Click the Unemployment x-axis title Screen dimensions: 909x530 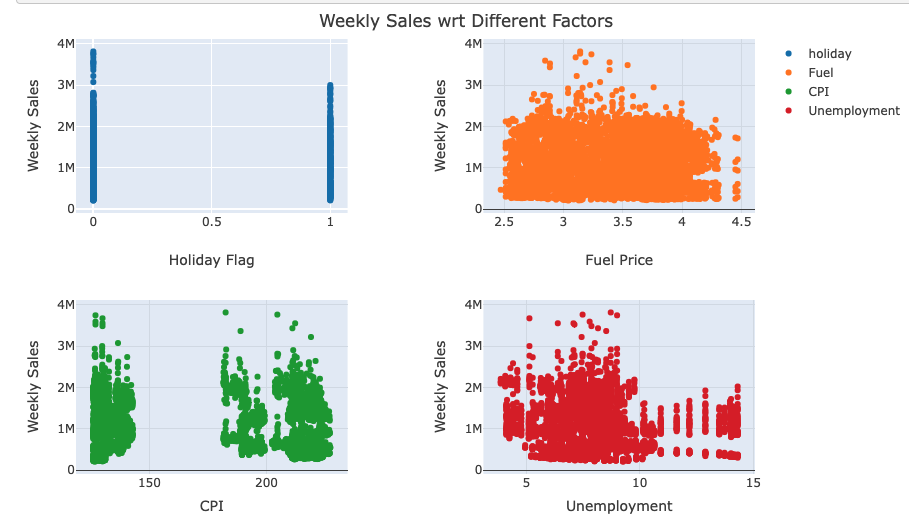[619, 506]
